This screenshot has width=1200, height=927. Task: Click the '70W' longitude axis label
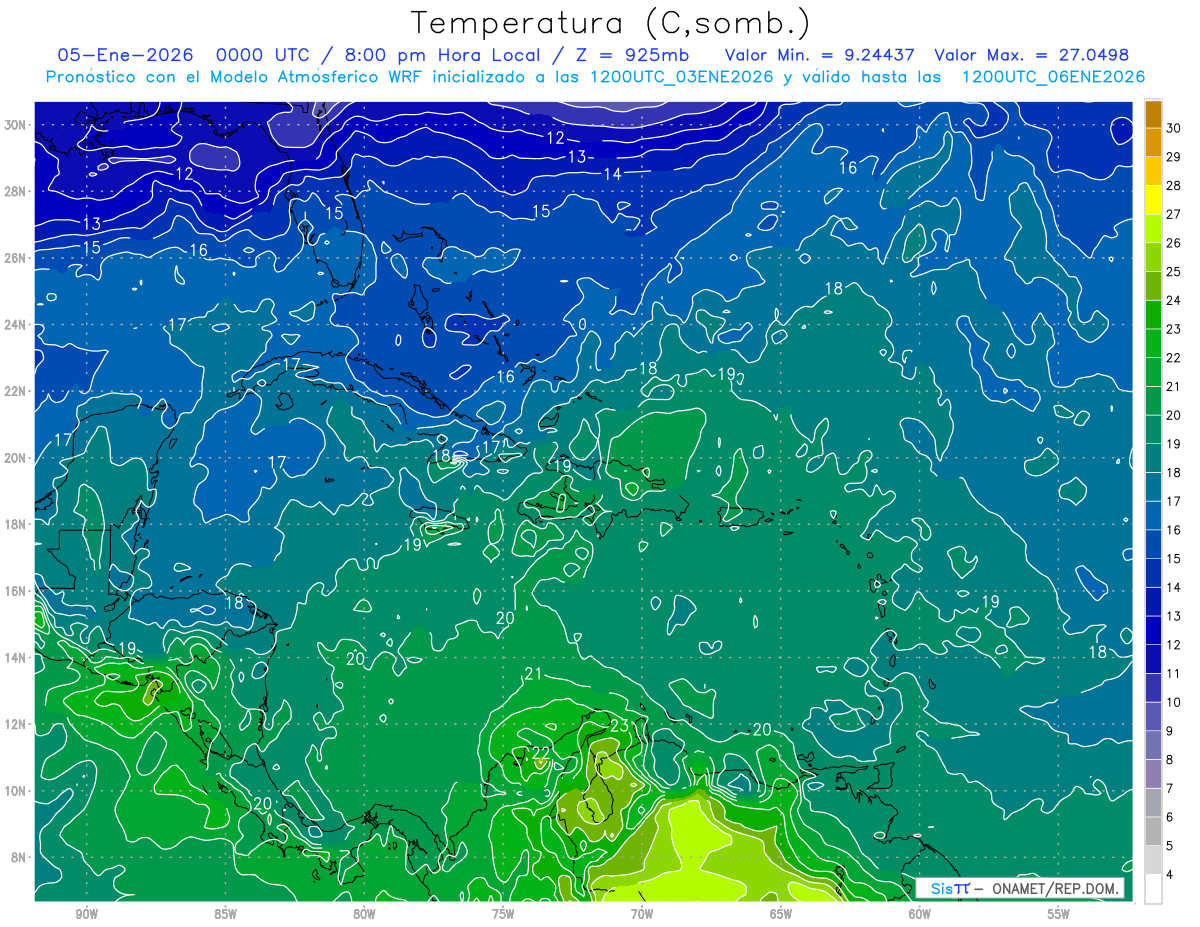[642, 914]
